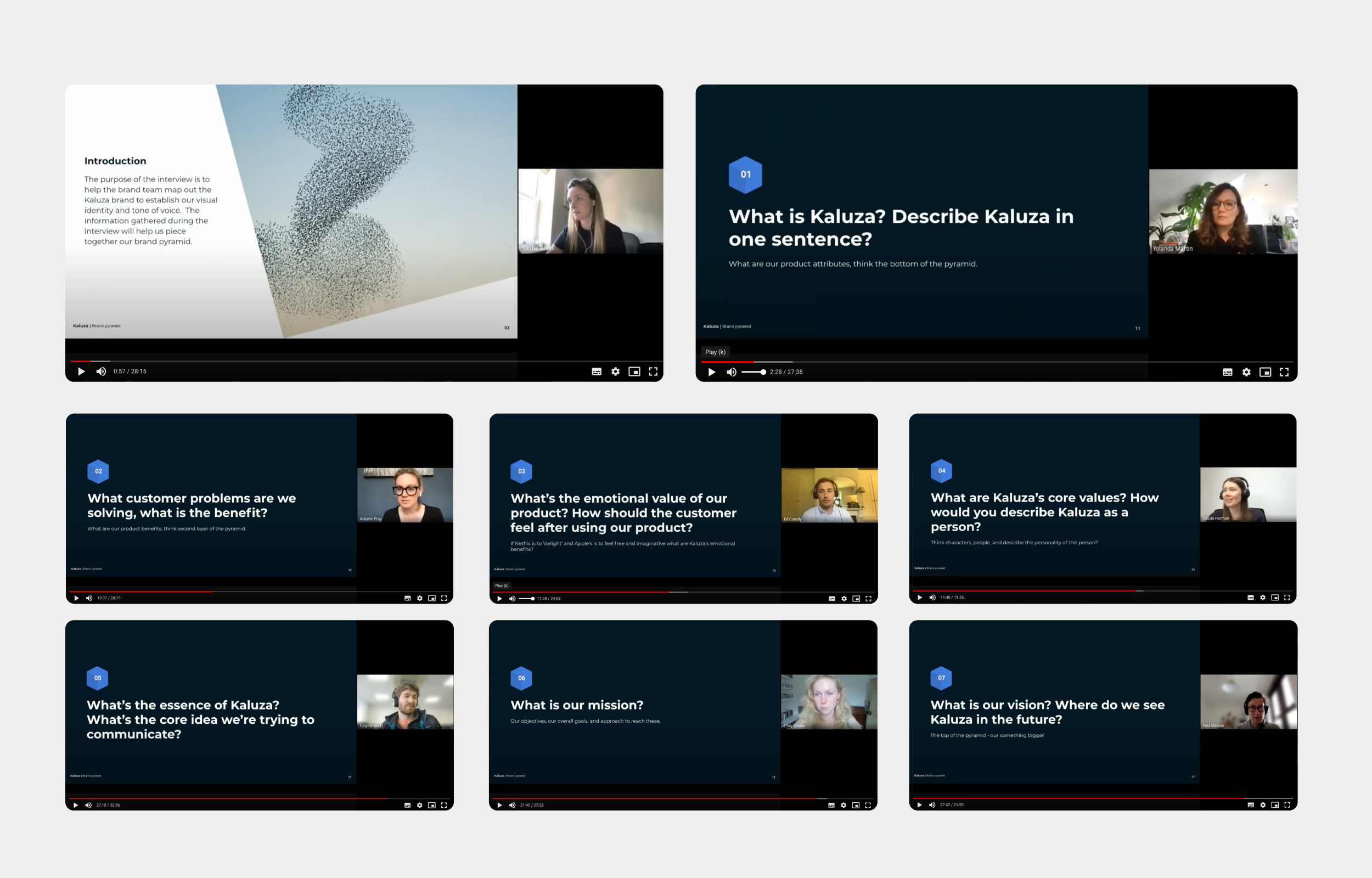The image size is (1372, 878).
Task: Play video 02 about customer problems
Action: [76, 598]
